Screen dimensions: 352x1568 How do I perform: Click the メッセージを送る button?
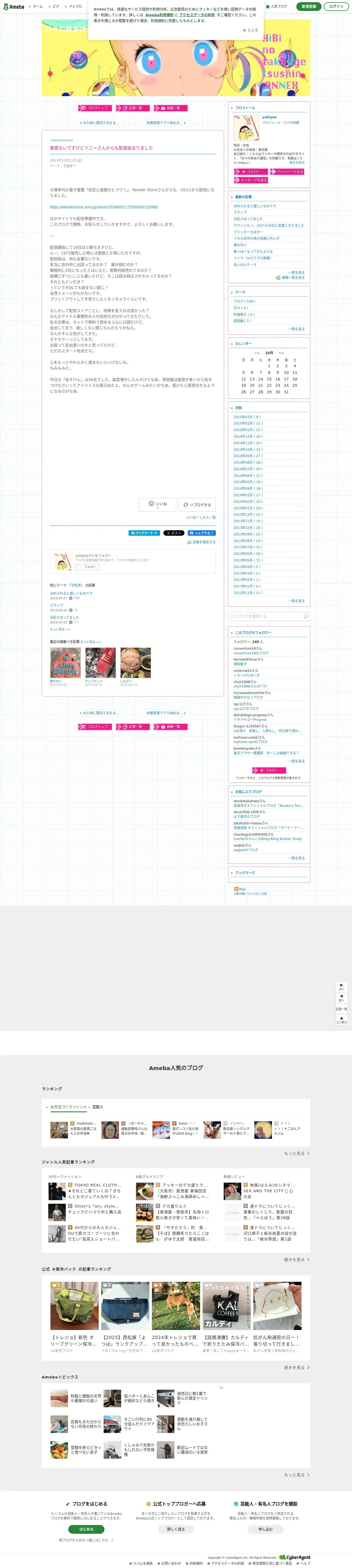[x=250, y=180]
